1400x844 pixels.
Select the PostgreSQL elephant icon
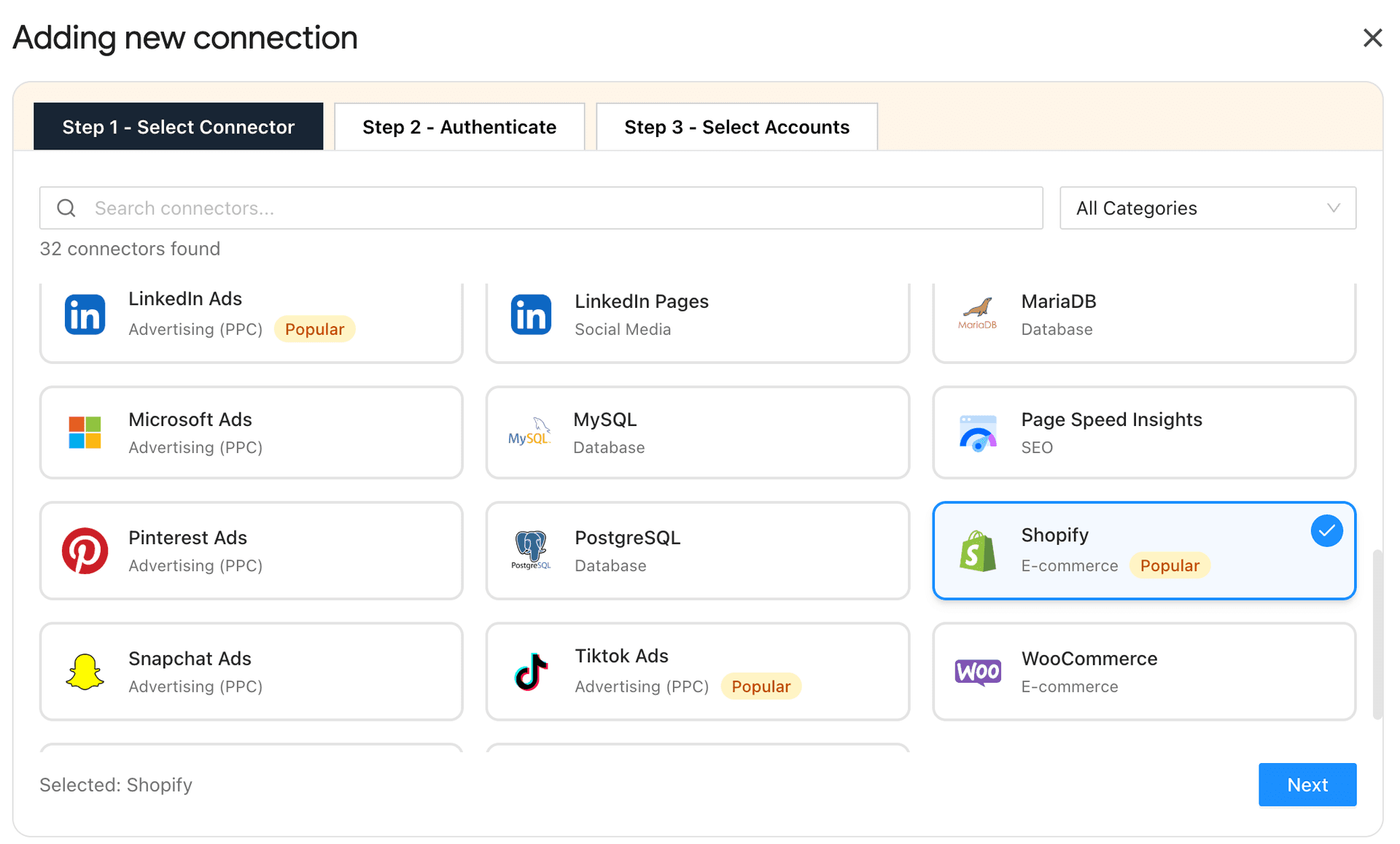(530, 551)
